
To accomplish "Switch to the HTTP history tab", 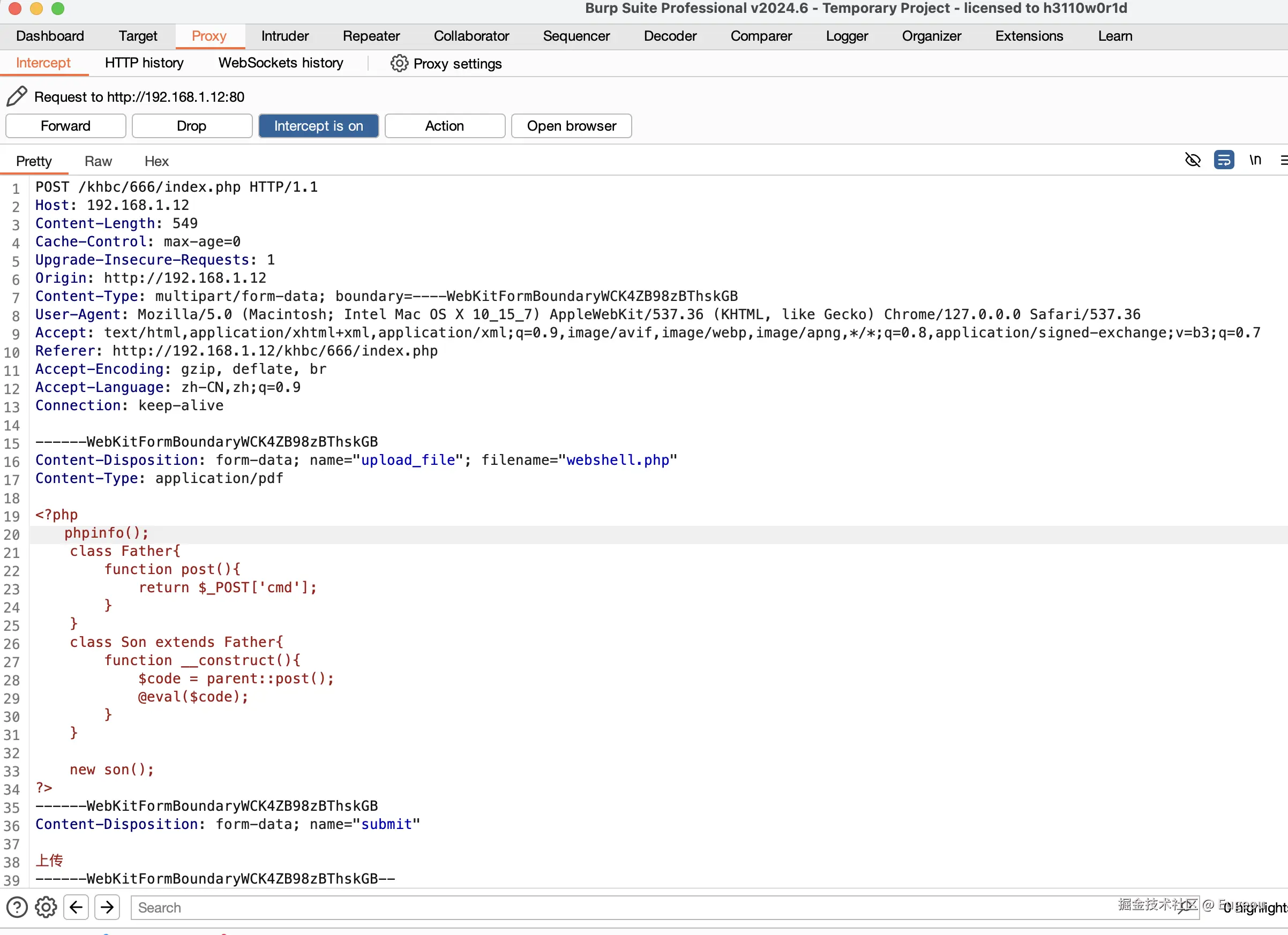I will [144, 63].
